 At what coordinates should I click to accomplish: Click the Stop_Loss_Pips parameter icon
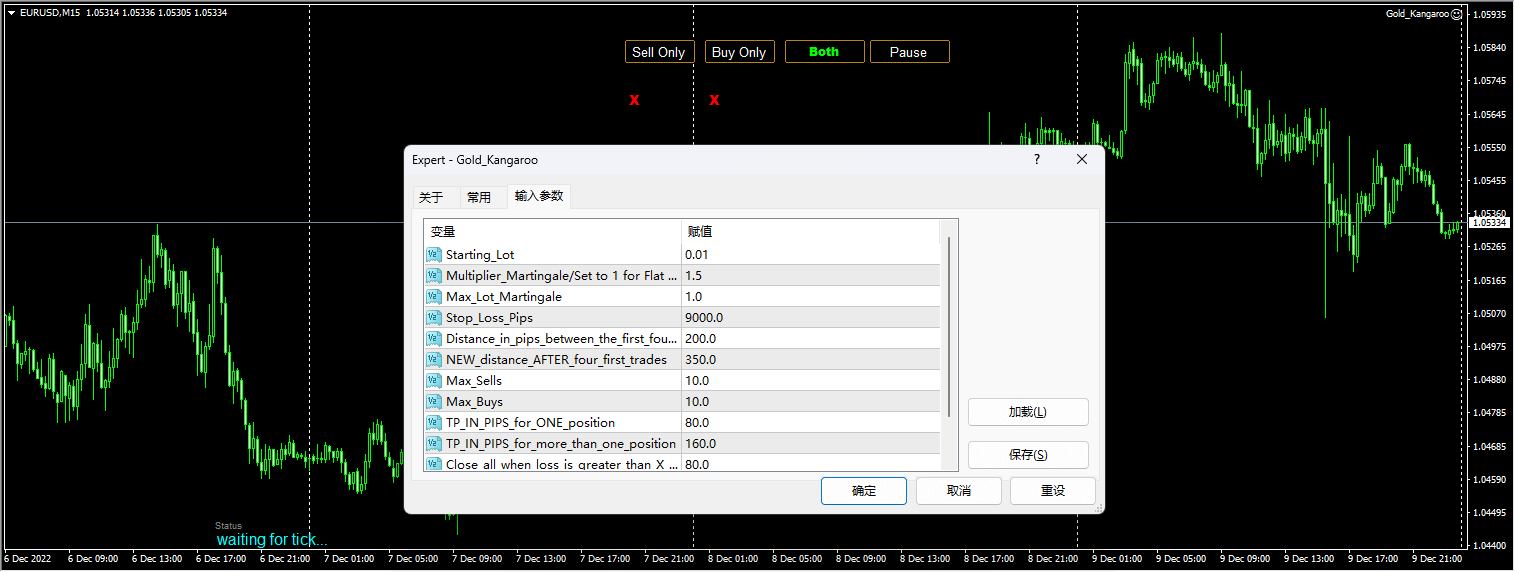[434, 318]
